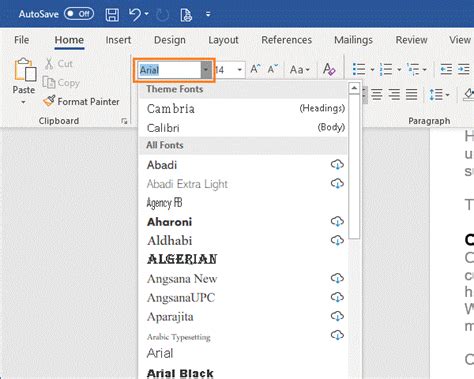This screenshot has width=474, height=379.
Task: Click the Increase Font Size icon
Action: click(x=255, y=69)
